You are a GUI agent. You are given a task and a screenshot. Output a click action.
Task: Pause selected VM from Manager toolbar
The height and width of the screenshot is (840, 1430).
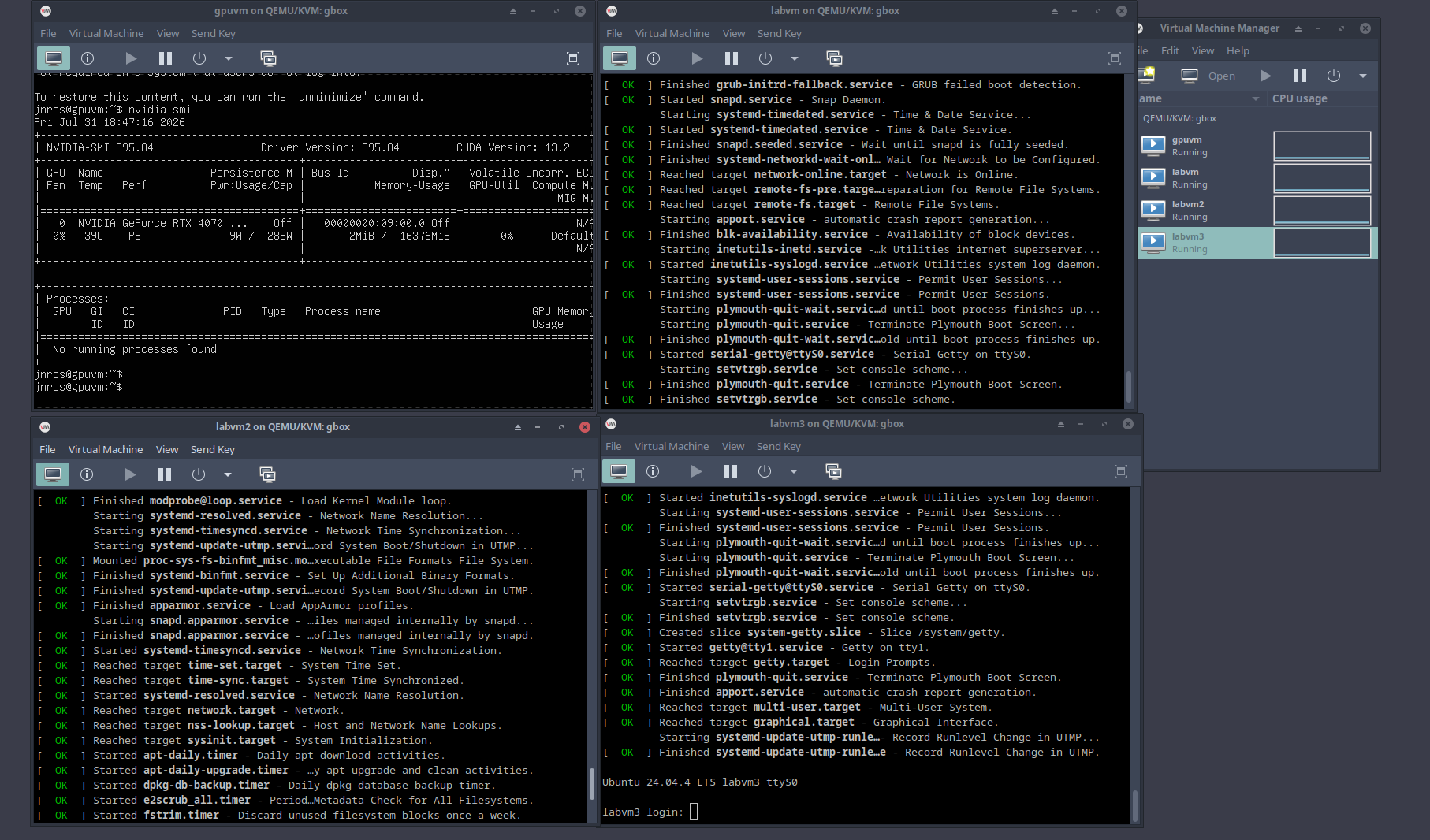(1300, 76)
